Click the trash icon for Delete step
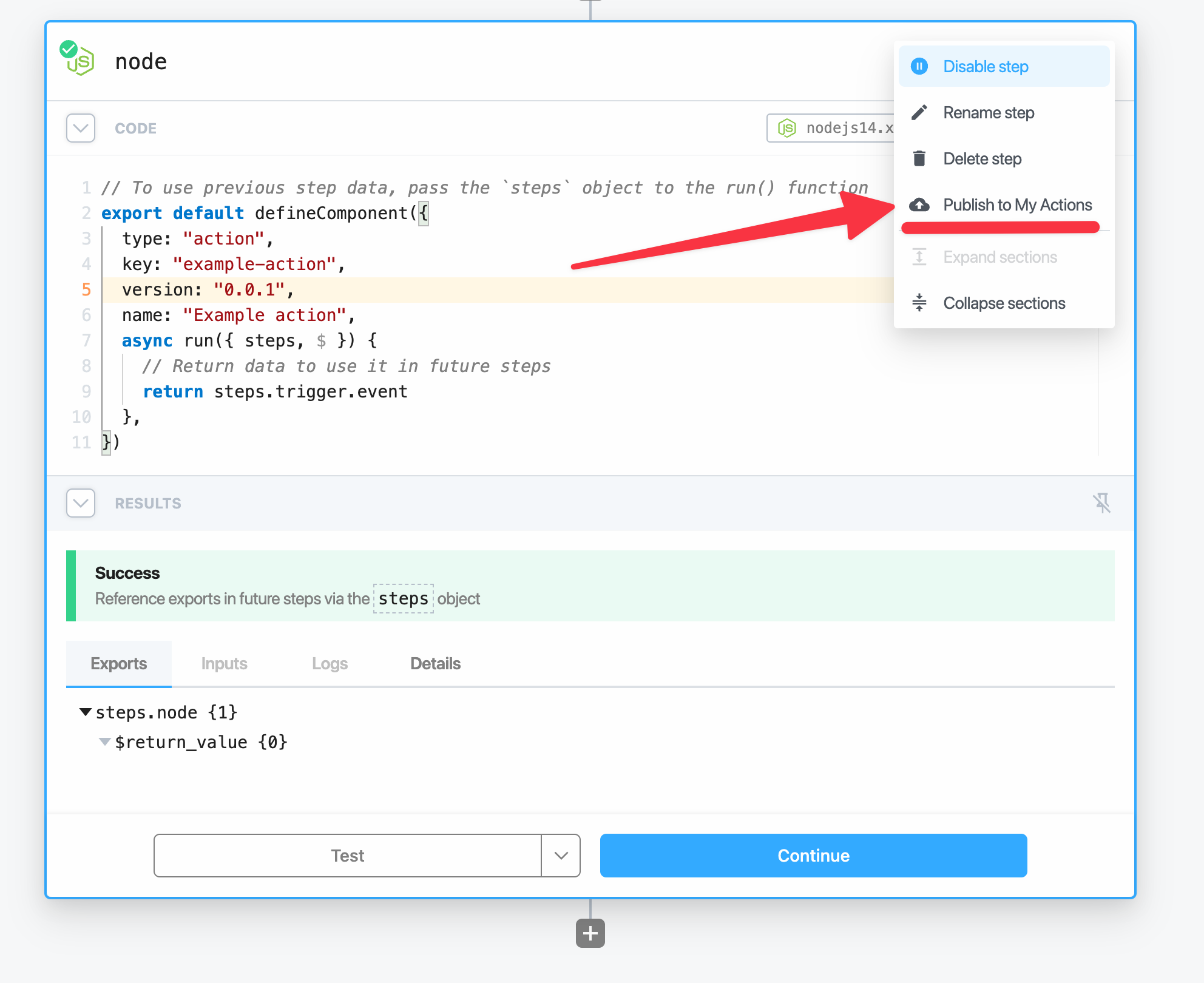This screenshot has width=1204, height=983. point(919,158)
